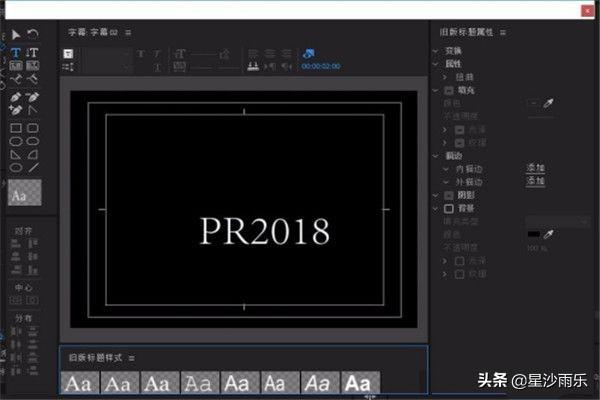
Task: Apply the italic Aa title style
Action: (x=320, y=382)
